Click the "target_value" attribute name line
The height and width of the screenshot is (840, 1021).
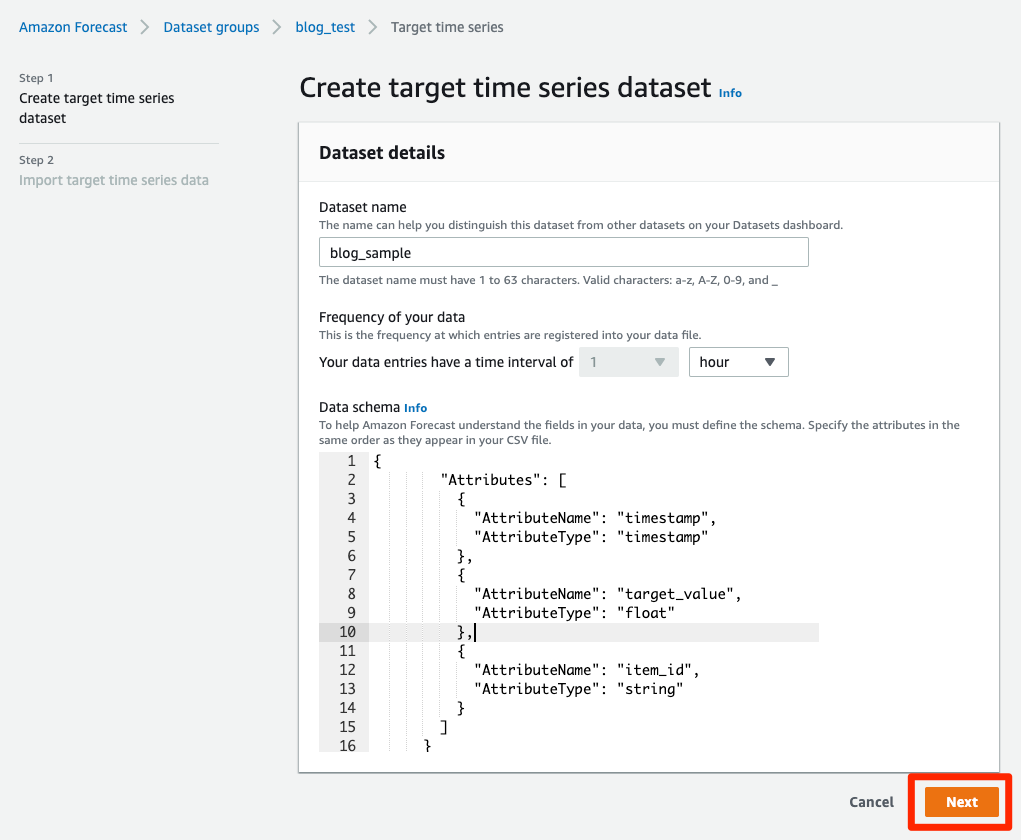coord(608,594)
